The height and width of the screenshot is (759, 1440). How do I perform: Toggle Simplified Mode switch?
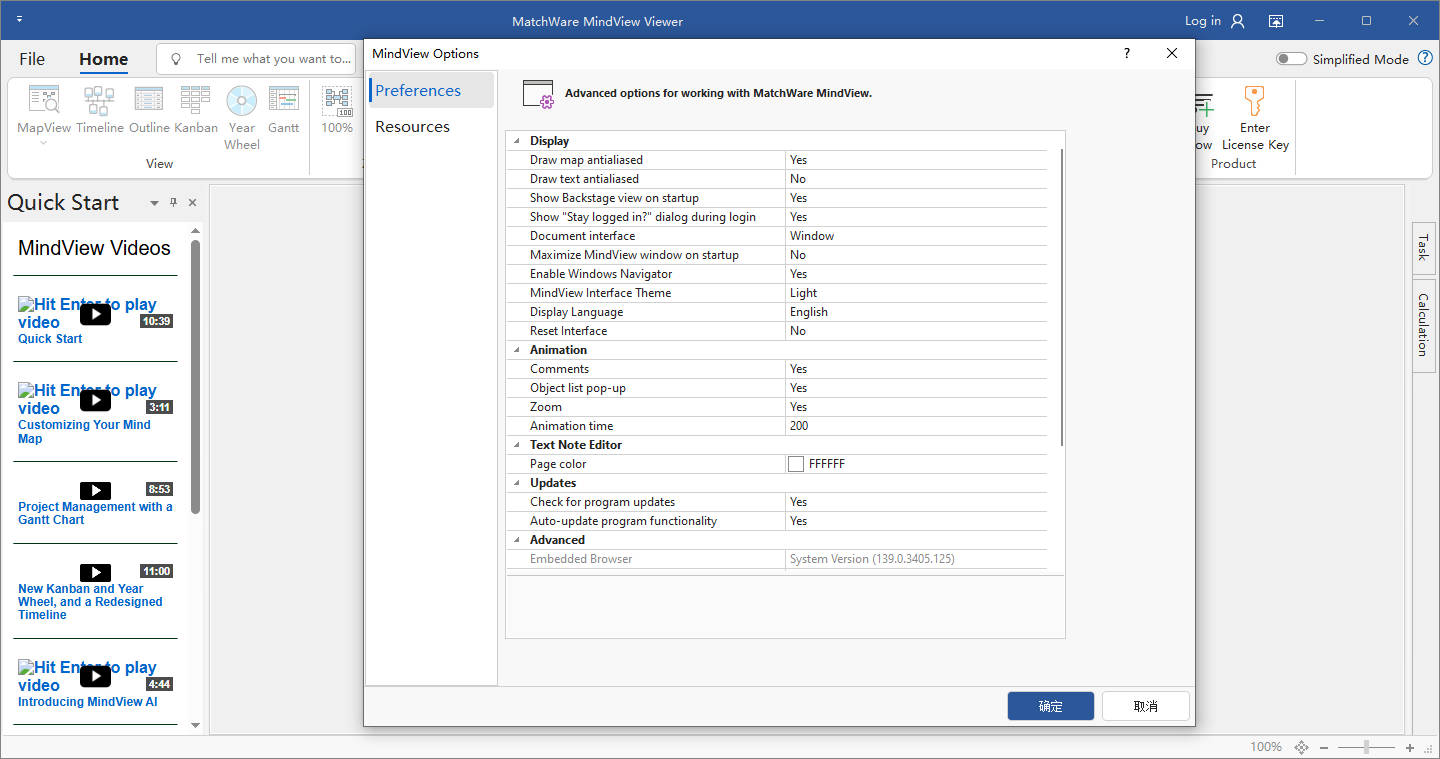(1291, 59)
